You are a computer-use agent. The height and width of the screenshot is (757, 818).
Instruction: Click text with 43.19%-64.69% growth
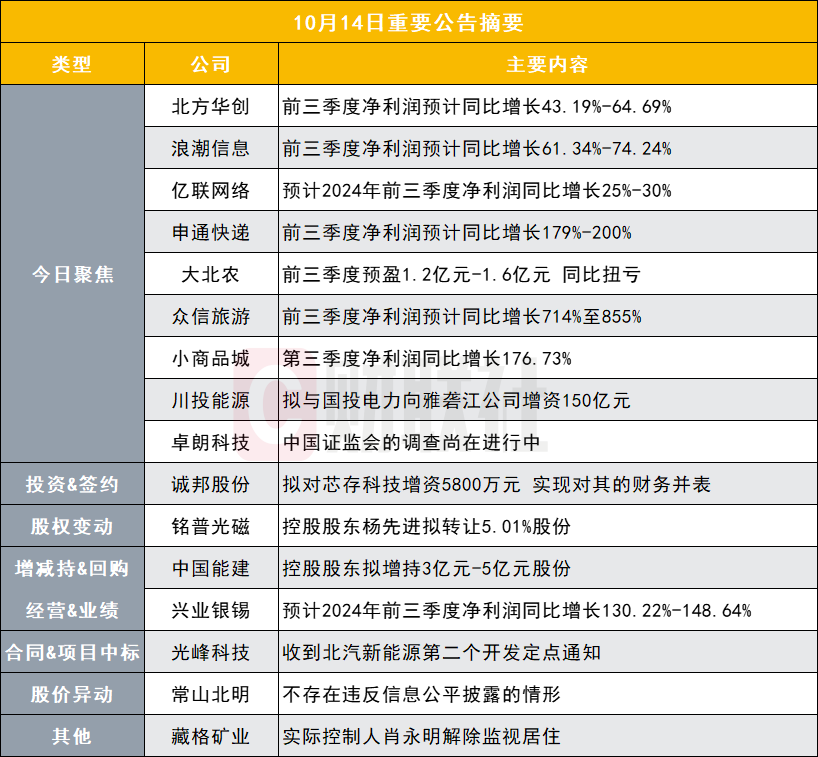[477, 106]
